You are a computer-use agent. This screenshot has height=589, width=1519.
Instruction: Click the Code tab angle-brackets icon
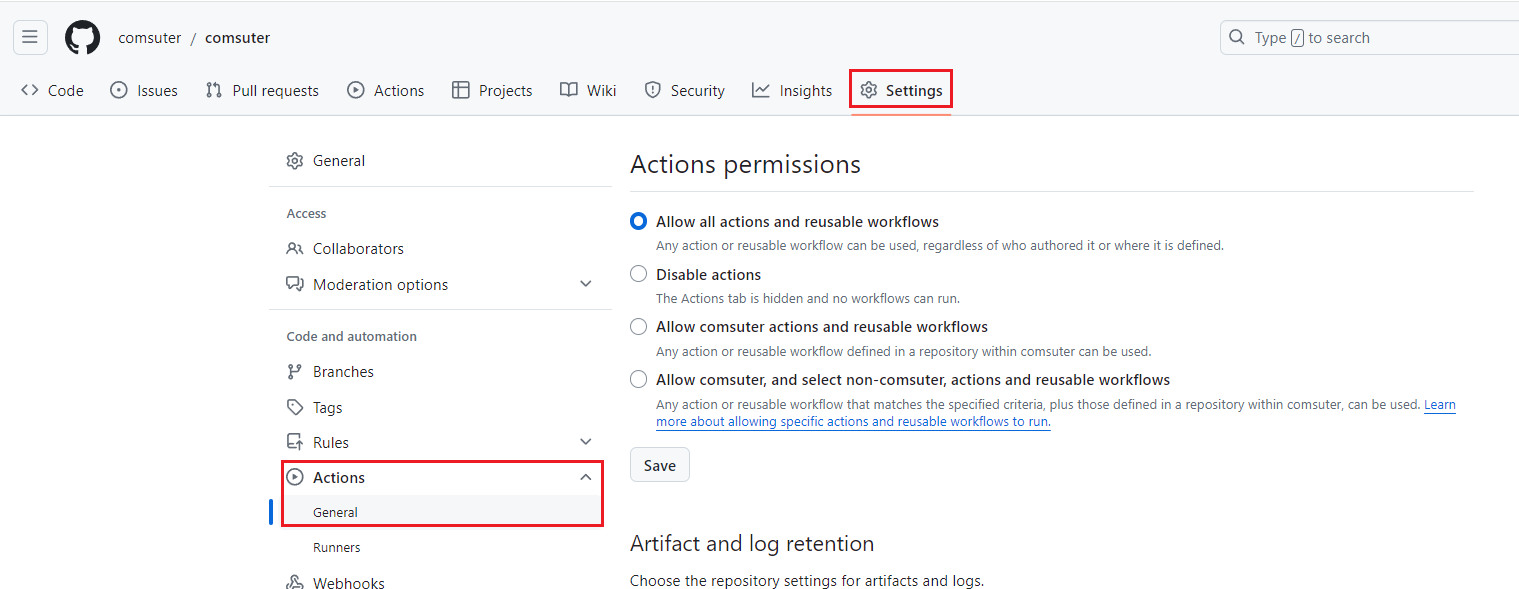[30, 90]
